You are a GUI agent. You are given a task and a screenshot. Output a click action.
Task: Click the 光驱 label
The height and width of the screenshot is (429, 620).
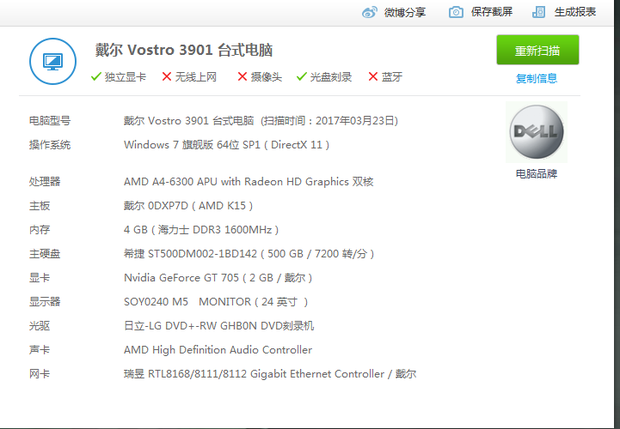[40, 326]
